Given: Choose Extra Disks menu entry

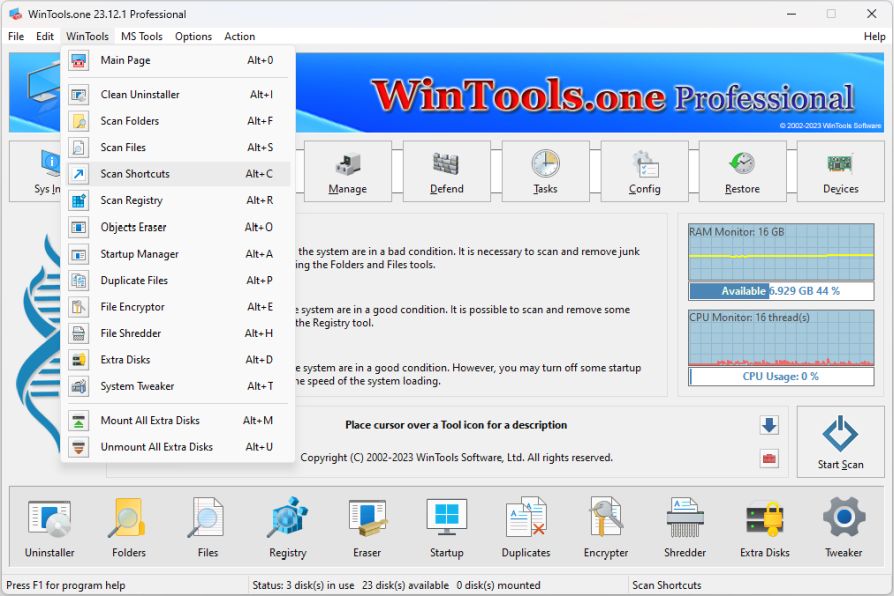Looking at the screenshot, I should (x=178, y=360).
